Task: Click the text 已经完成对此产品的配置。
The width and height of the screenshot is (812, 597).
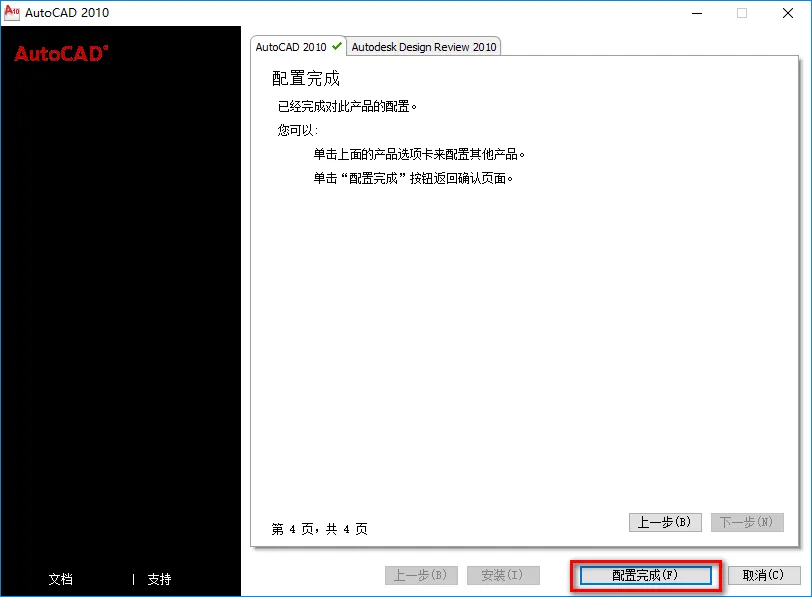Action: coord(347,106)
